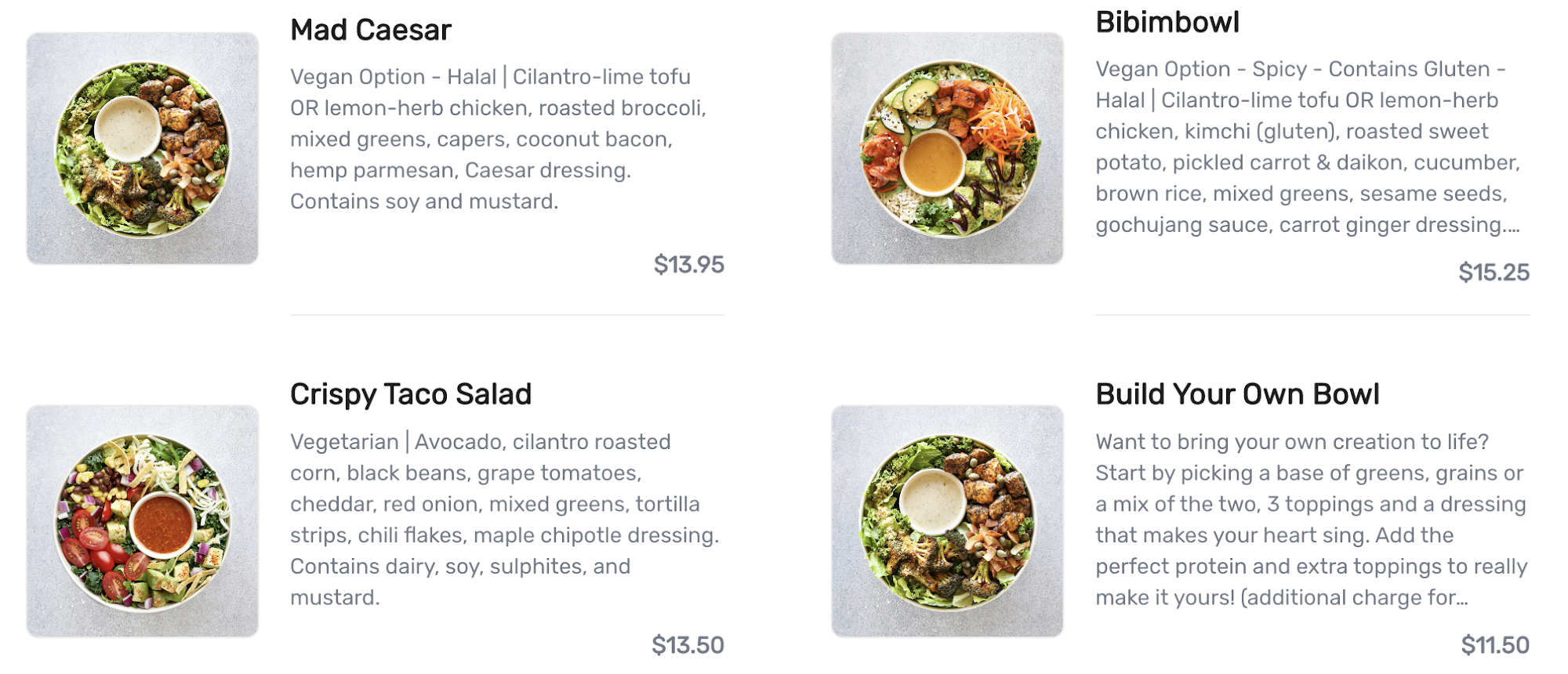Pick the $11.50 Build Your Own Bowl price

pyautogui.click(x=1495, y=645)
